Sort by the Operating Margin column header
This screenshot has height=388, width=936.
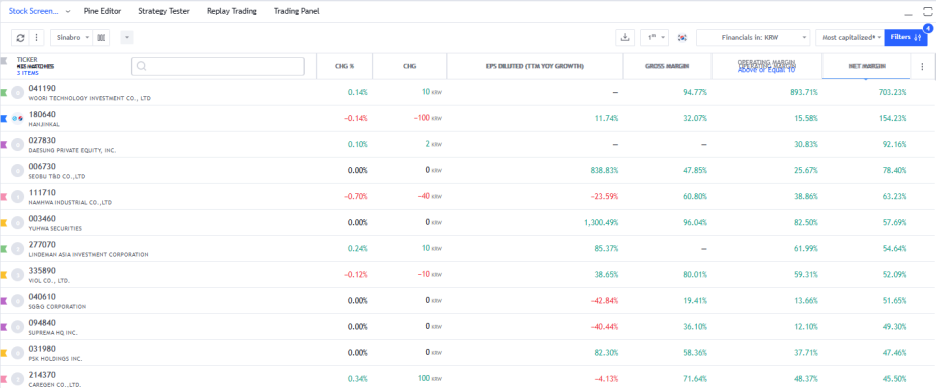[x=766, y=66]
